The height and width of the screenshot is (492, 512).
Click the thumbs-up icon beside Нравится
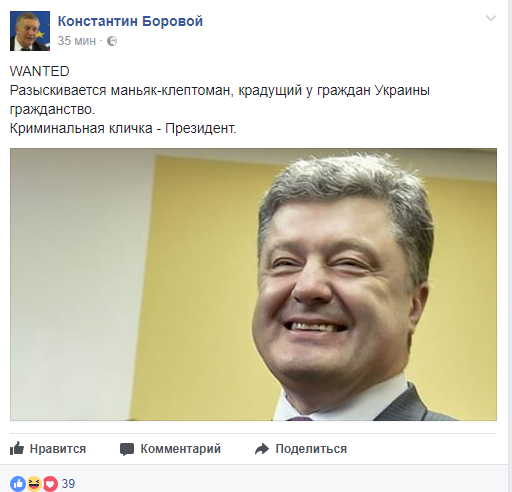(17, 448)
